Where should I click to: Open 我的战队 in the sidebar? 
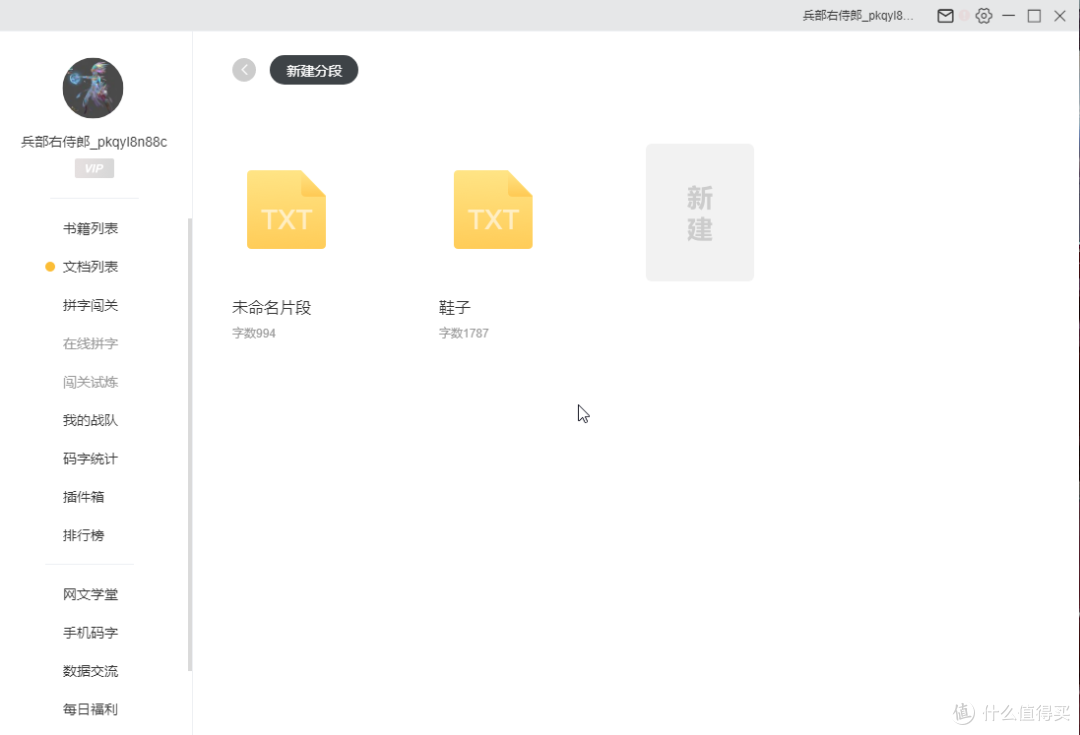pyautogui.click(x=90, y=421)
